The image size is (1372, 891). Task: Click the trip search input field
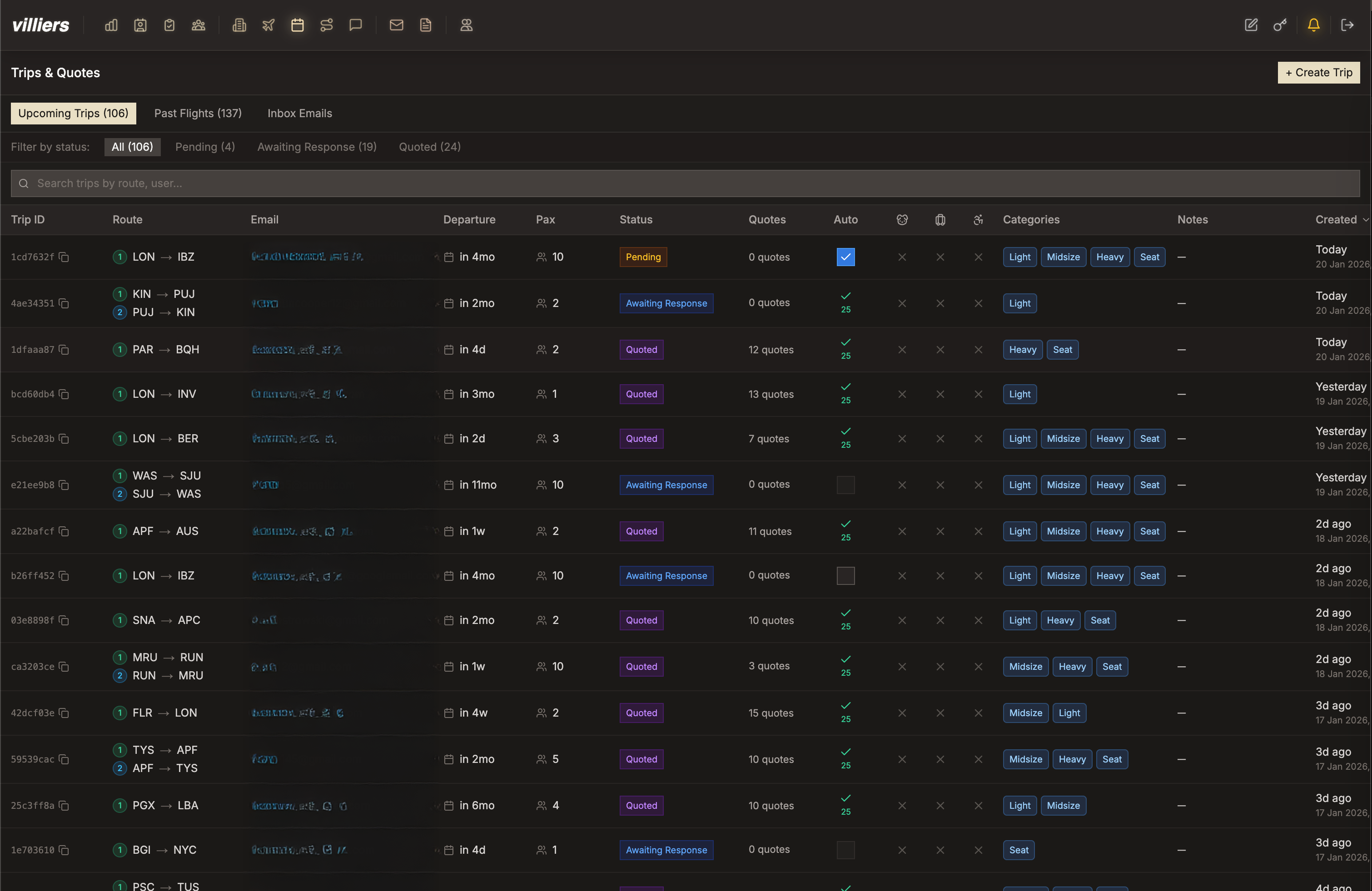pos(686,183)
